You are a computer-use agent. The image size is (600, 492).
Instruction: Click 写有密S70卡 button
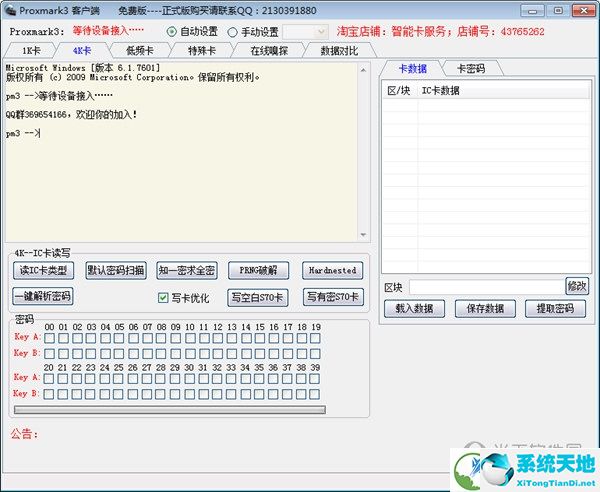click(x=333, y=297)
